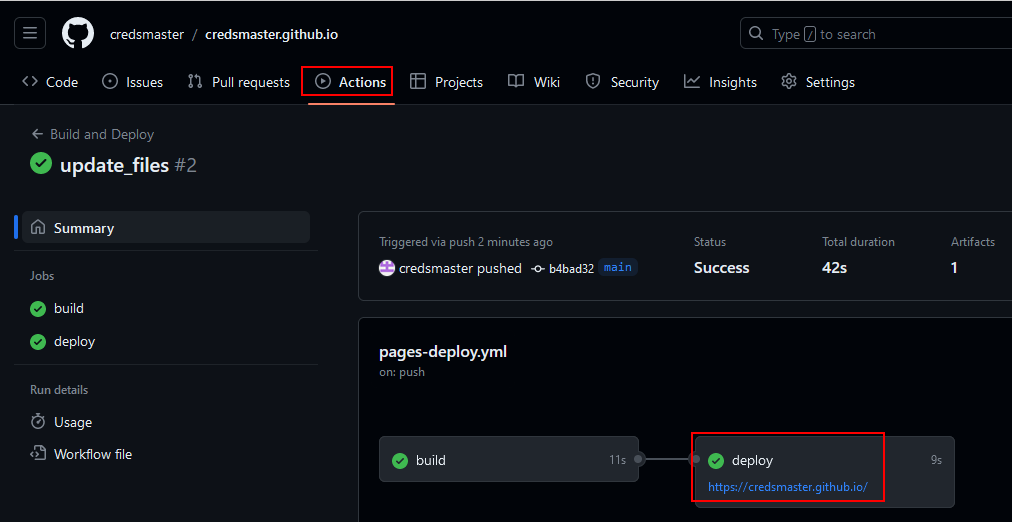Viewport: 1012px width, 522px height.
Task: Switch to the Code tab
Action: click(x=50, y=82)
